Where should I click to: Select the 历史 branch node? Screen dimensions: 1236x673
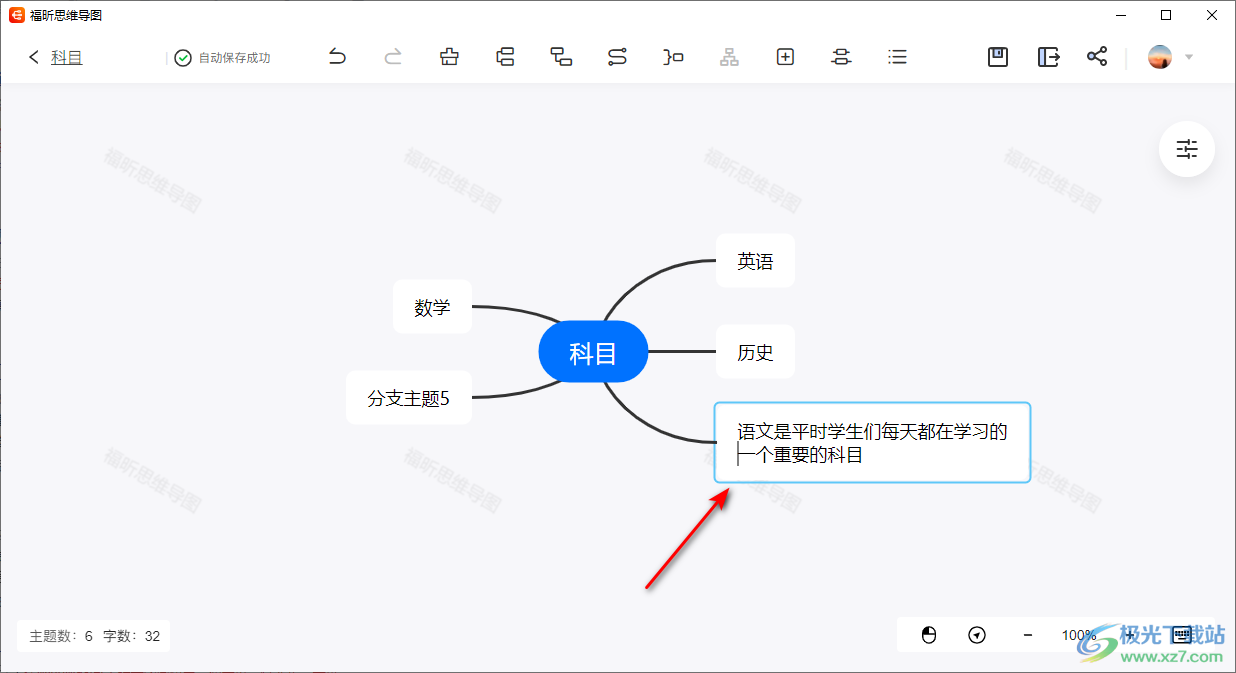(755, 352)
